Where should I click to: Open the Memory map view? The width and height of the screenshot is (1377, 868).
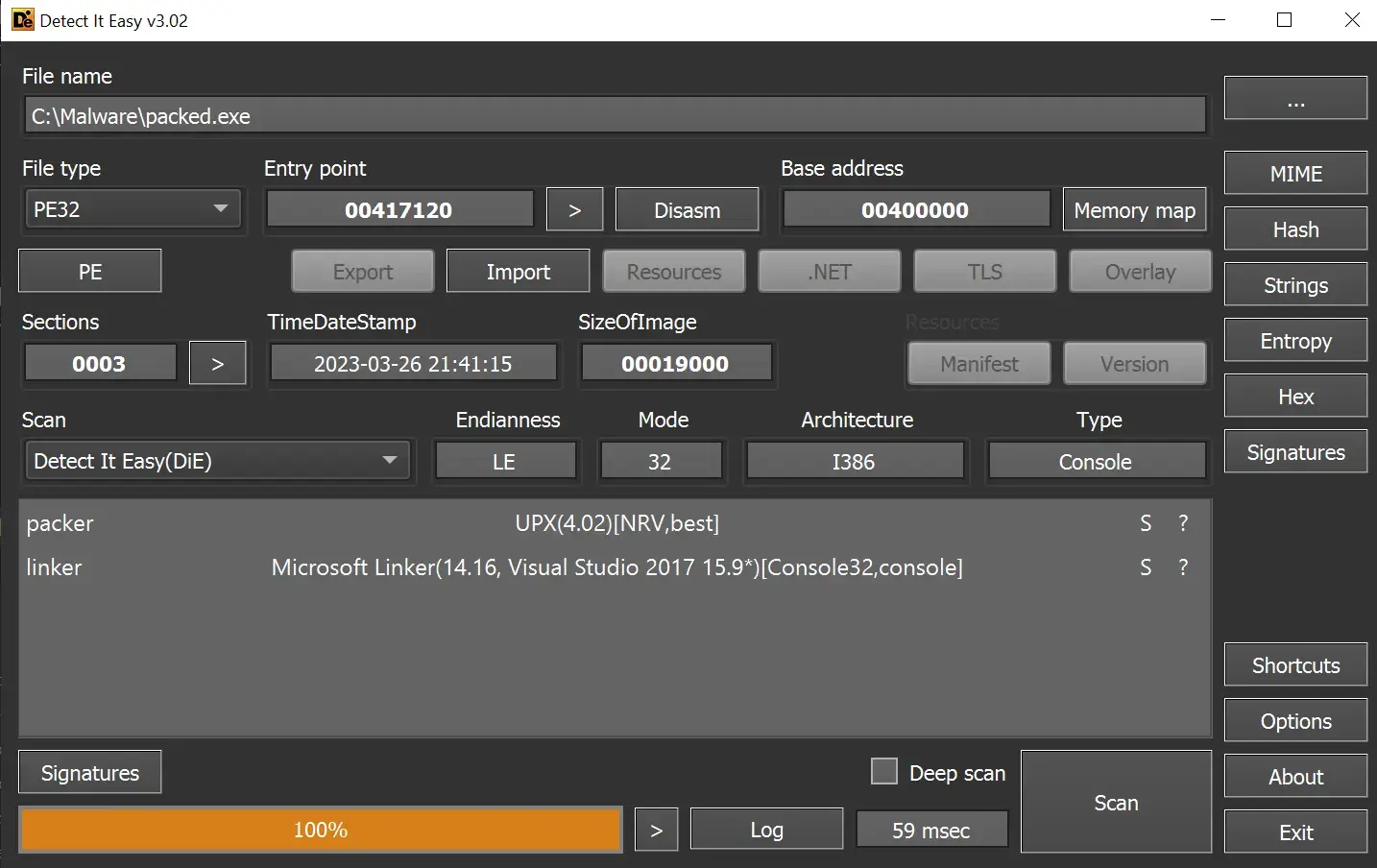click(x=1134, y=210)
